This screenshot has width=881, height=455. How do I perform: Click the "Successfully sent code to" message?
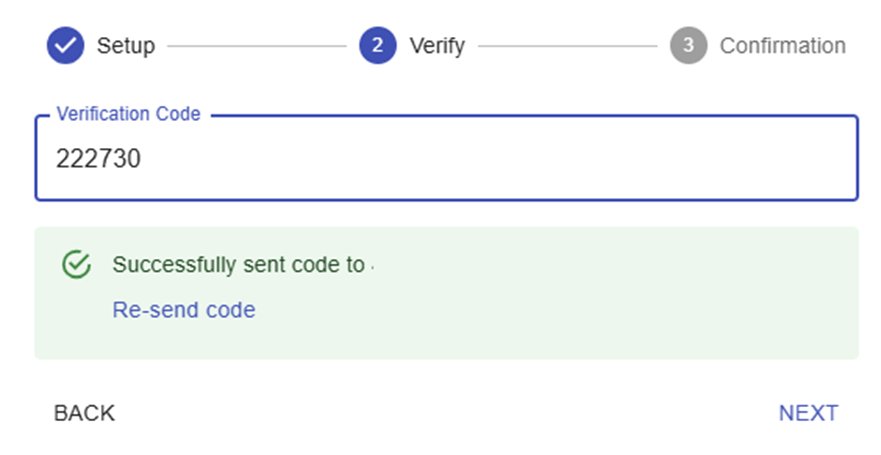click(238, 265)
